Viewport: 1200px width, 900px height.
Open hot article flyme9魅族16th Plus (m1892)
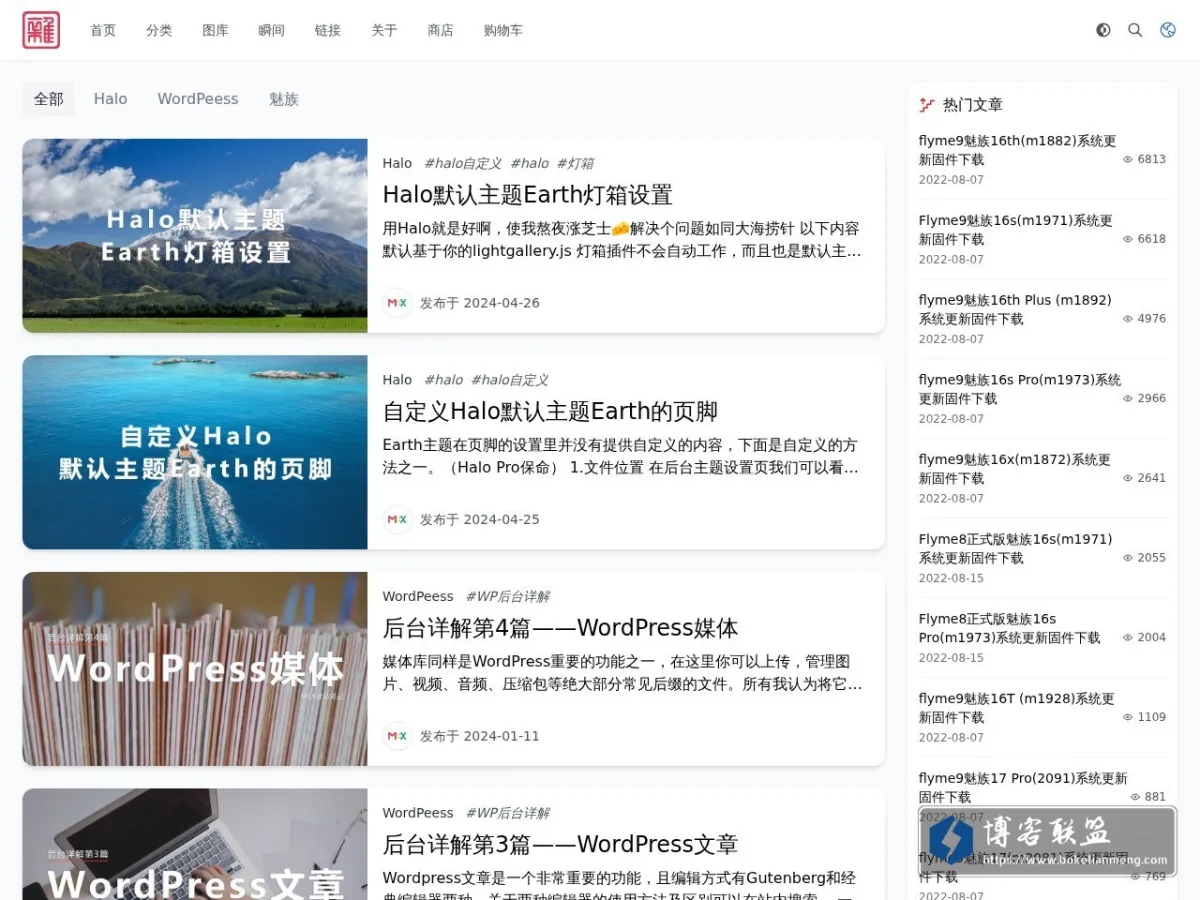click(1015, 309)
